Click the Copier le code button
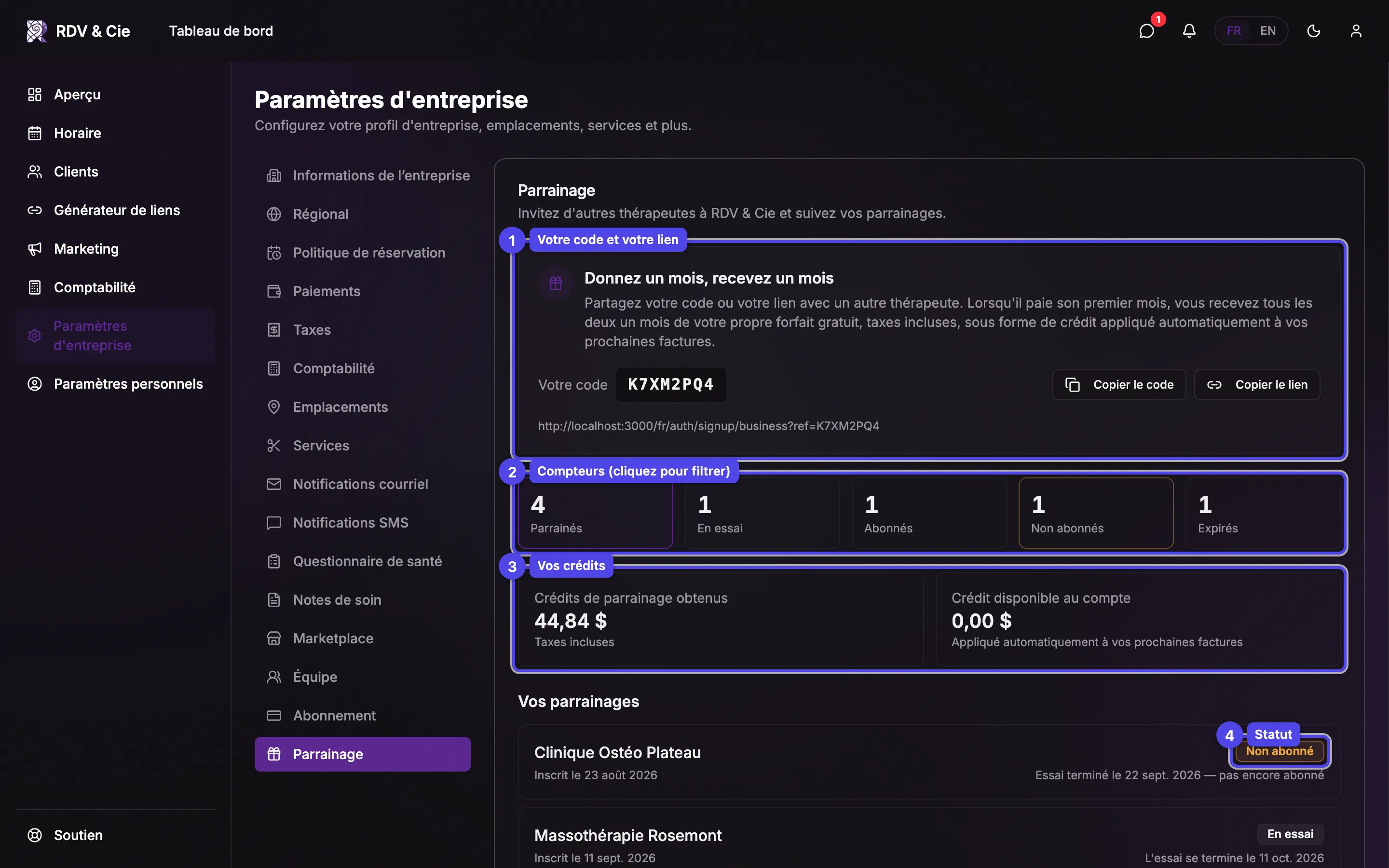The width and height of the screenshot is (1389, 868). pyautogui.click(x=1118, y=385)
